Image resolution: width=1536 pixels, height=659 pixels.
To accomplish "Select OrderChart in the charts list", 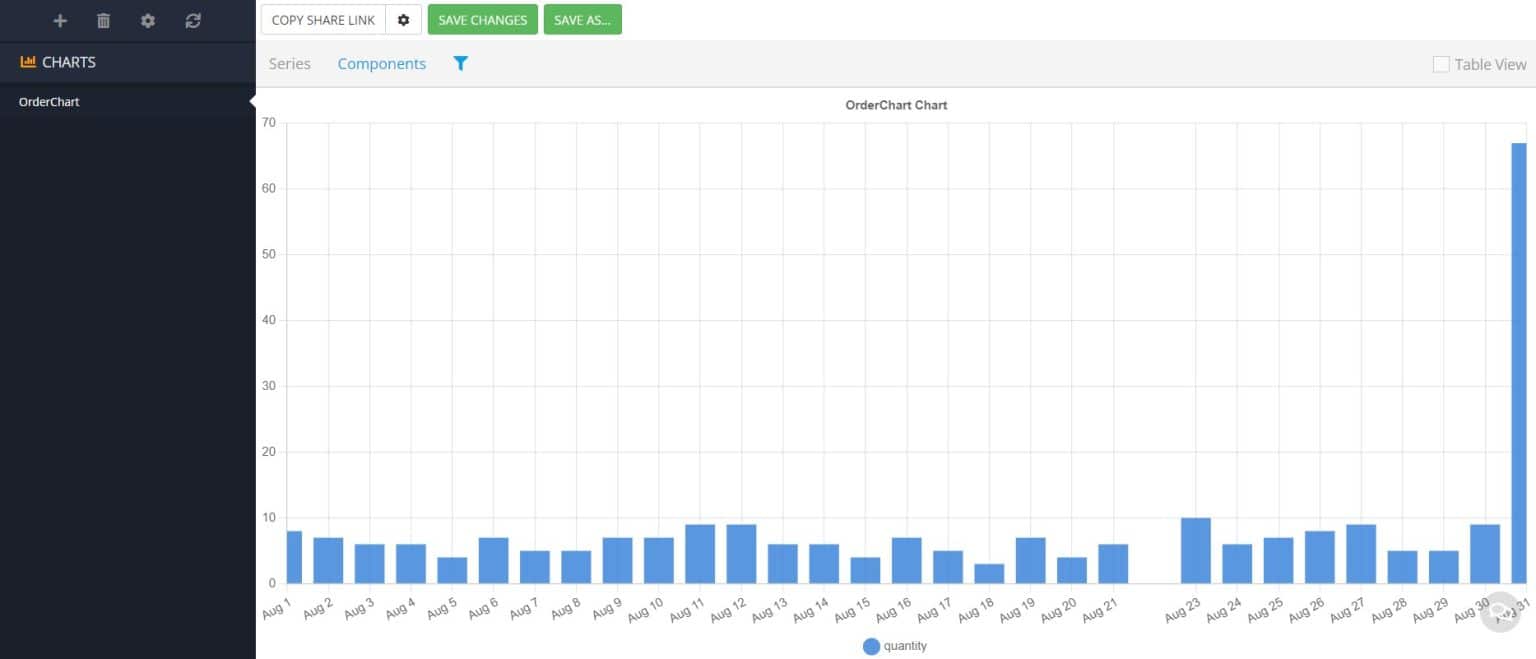I will (x=50, y=102).
